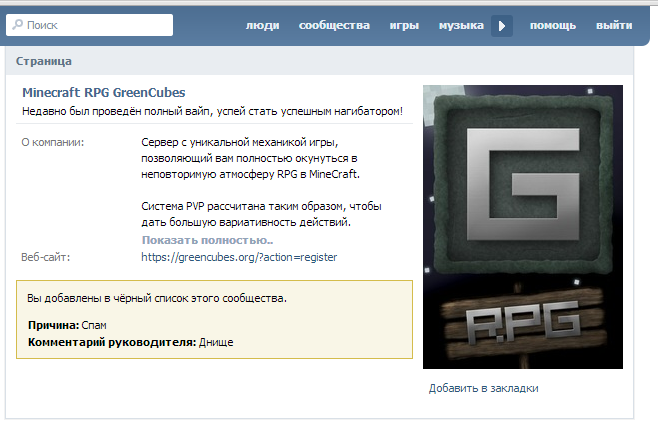Click the Причина: Спам line
Screen dimensions: 658x427
point(67,325)
